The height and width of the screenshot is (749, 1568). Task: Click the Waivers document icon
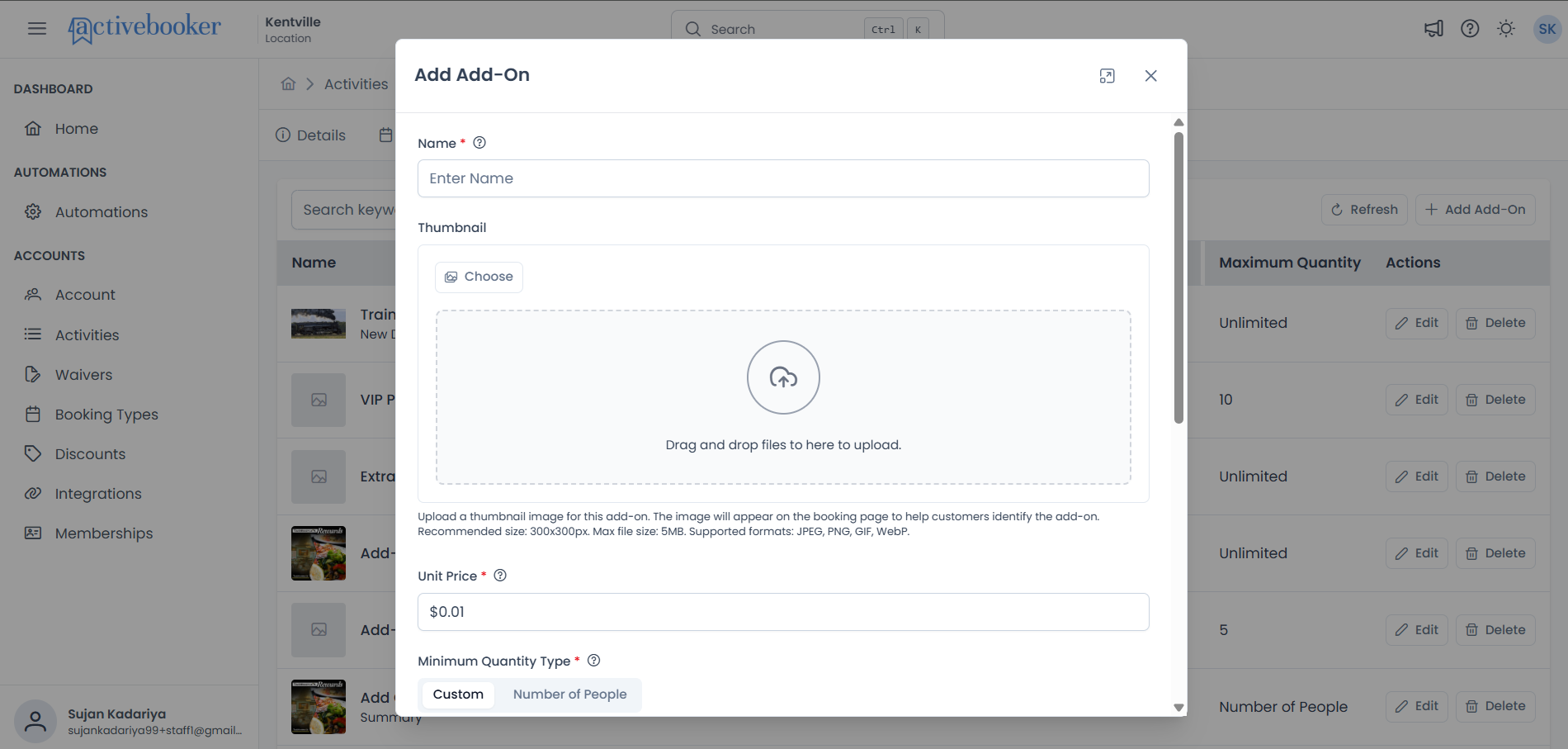[33, 375]
